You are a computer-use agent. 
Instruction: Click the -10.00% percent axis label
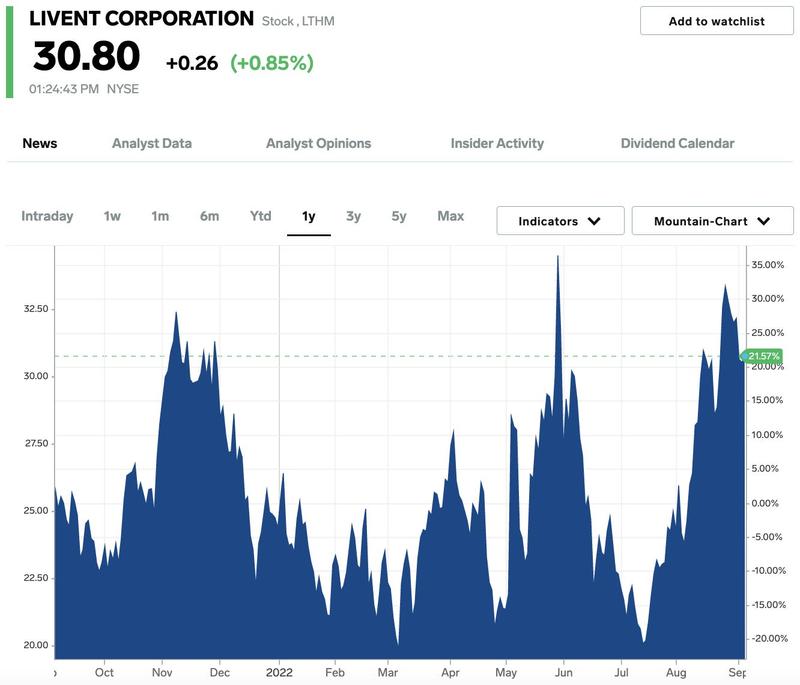click(x=769, y=571)
